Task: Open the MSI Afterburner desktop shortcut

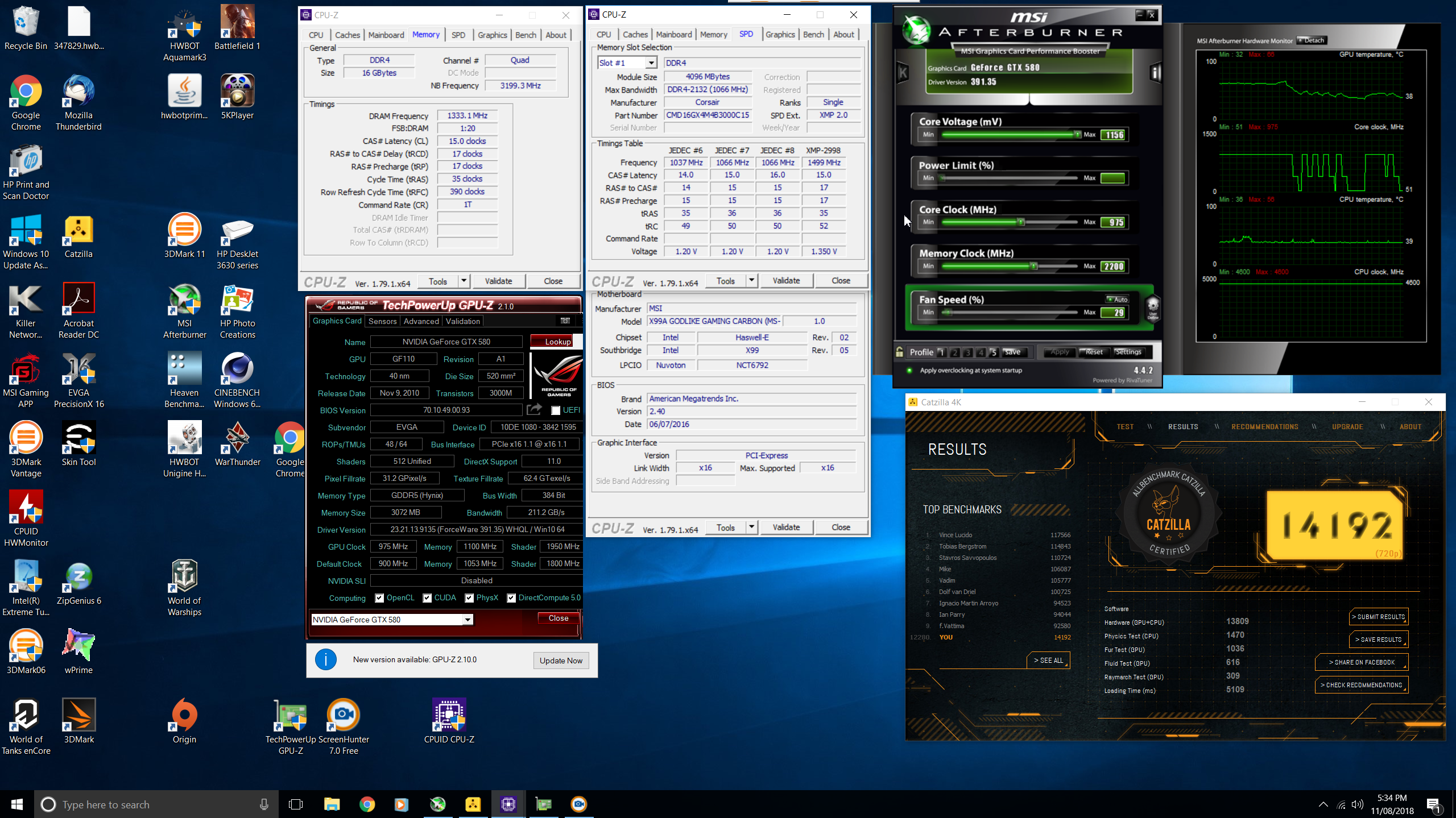Action: (184, 311)
